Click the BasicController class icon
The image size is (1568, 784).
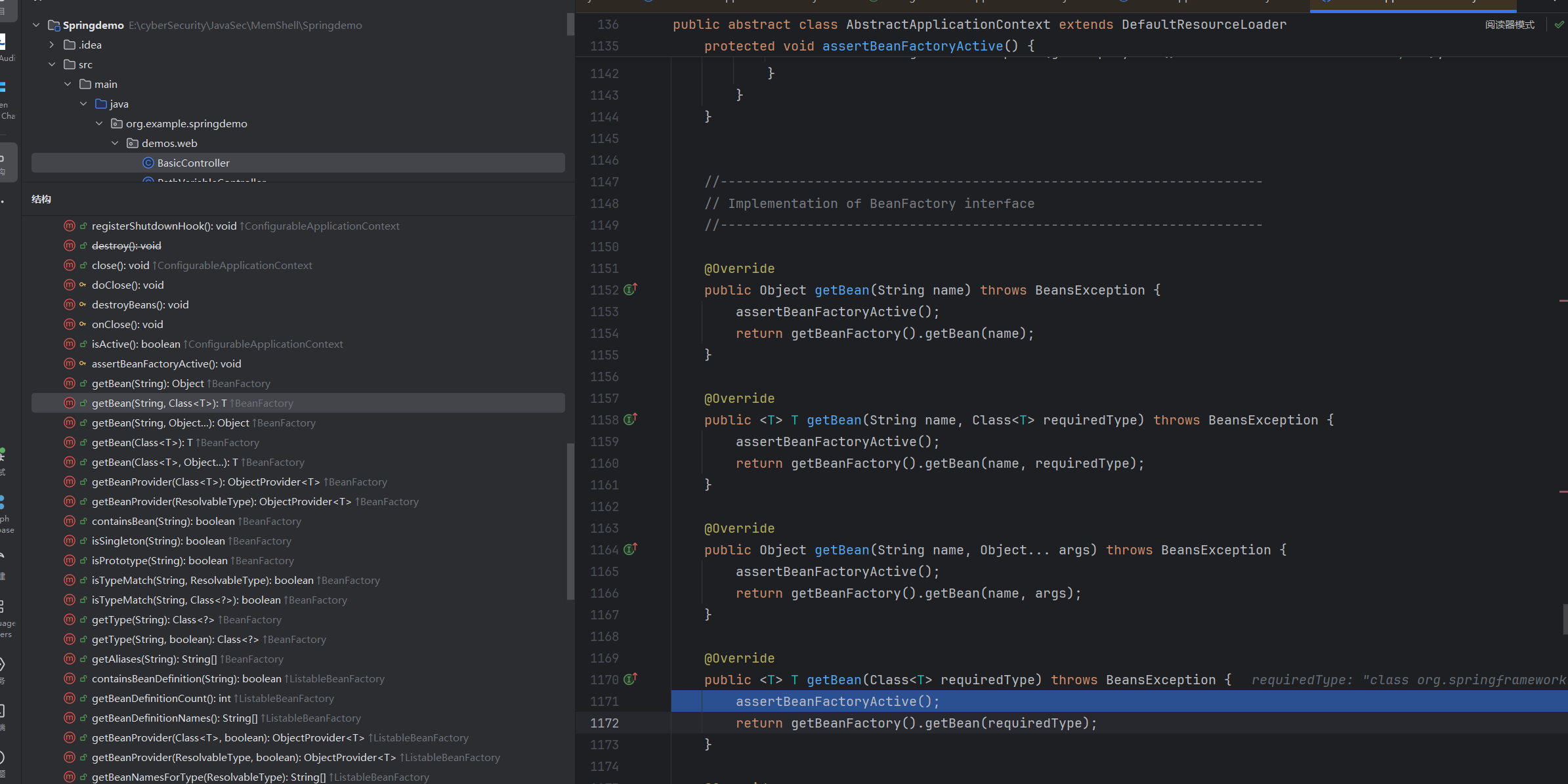point(148,163)
